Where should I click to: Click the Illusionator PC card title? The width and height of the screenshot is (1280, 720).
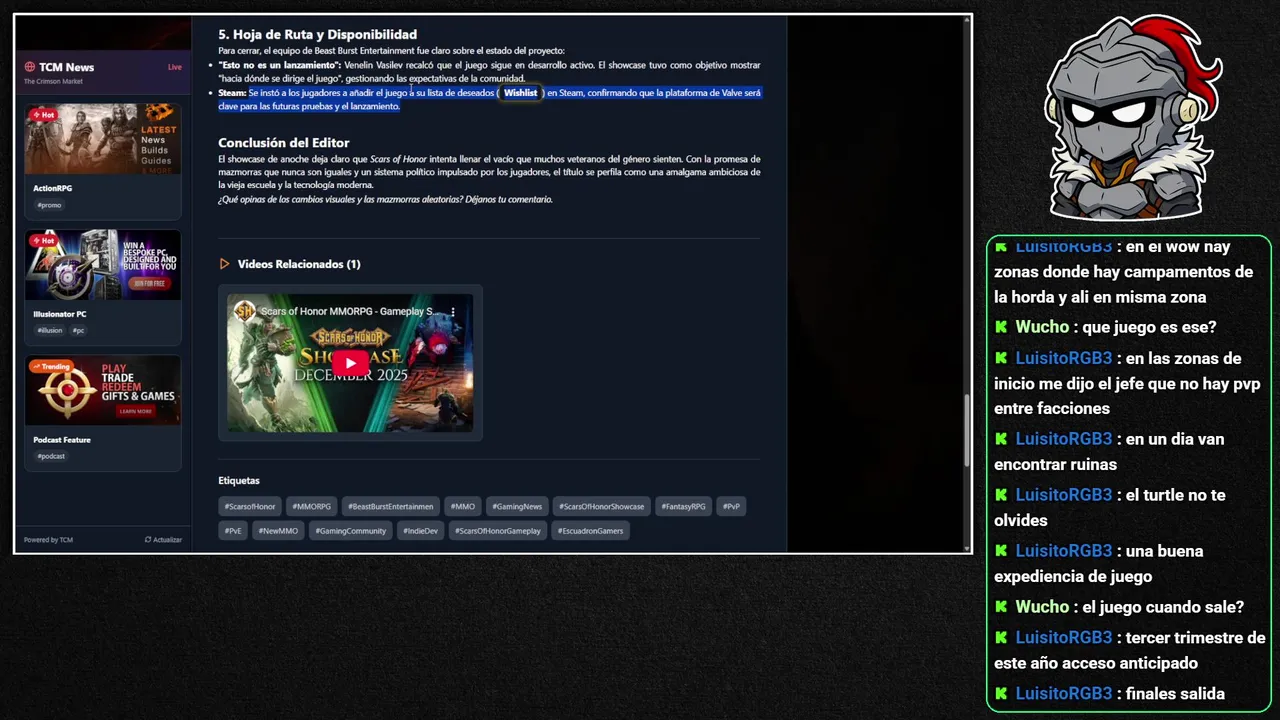[60, 314]
